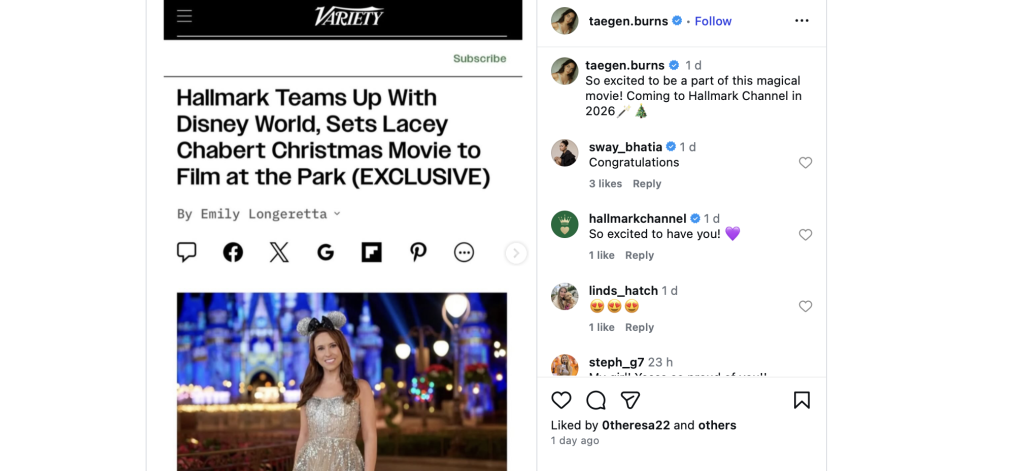Open hallmarkchannel's profile avatar
The width and height of the screenshot is (1024, 471).
coord(565,225)
